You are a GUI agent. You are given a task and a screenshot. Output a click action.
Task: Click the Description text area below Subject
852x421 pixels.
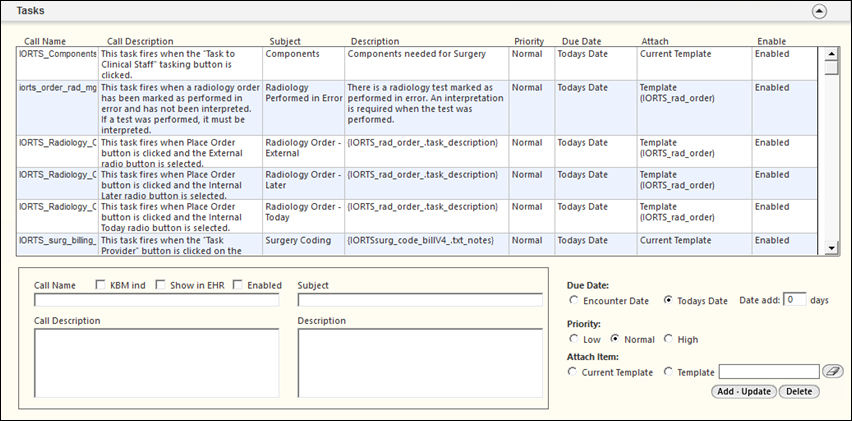(x=420, y=363)
